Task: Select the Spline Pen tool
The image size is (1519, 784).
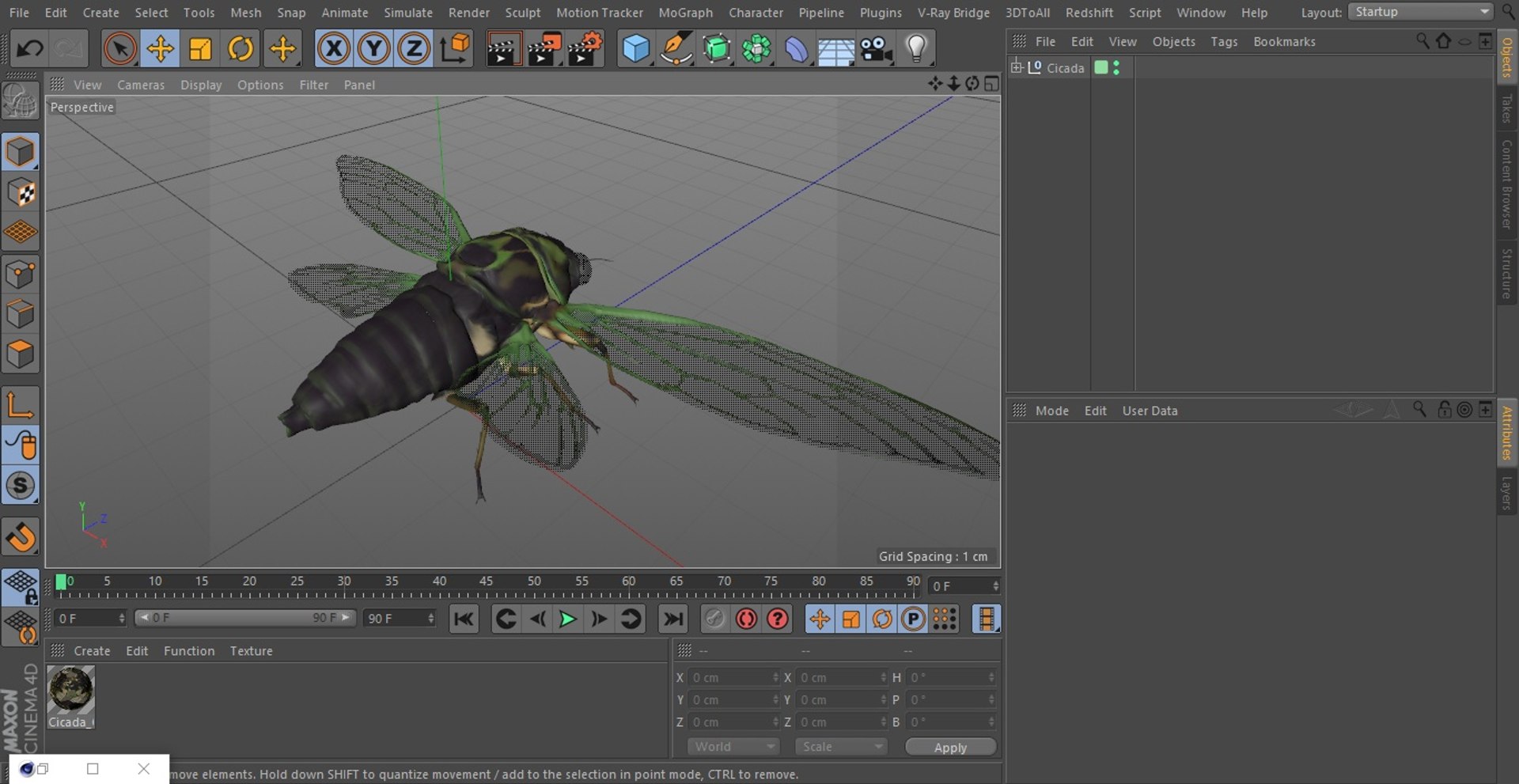Action: (676, 49)
